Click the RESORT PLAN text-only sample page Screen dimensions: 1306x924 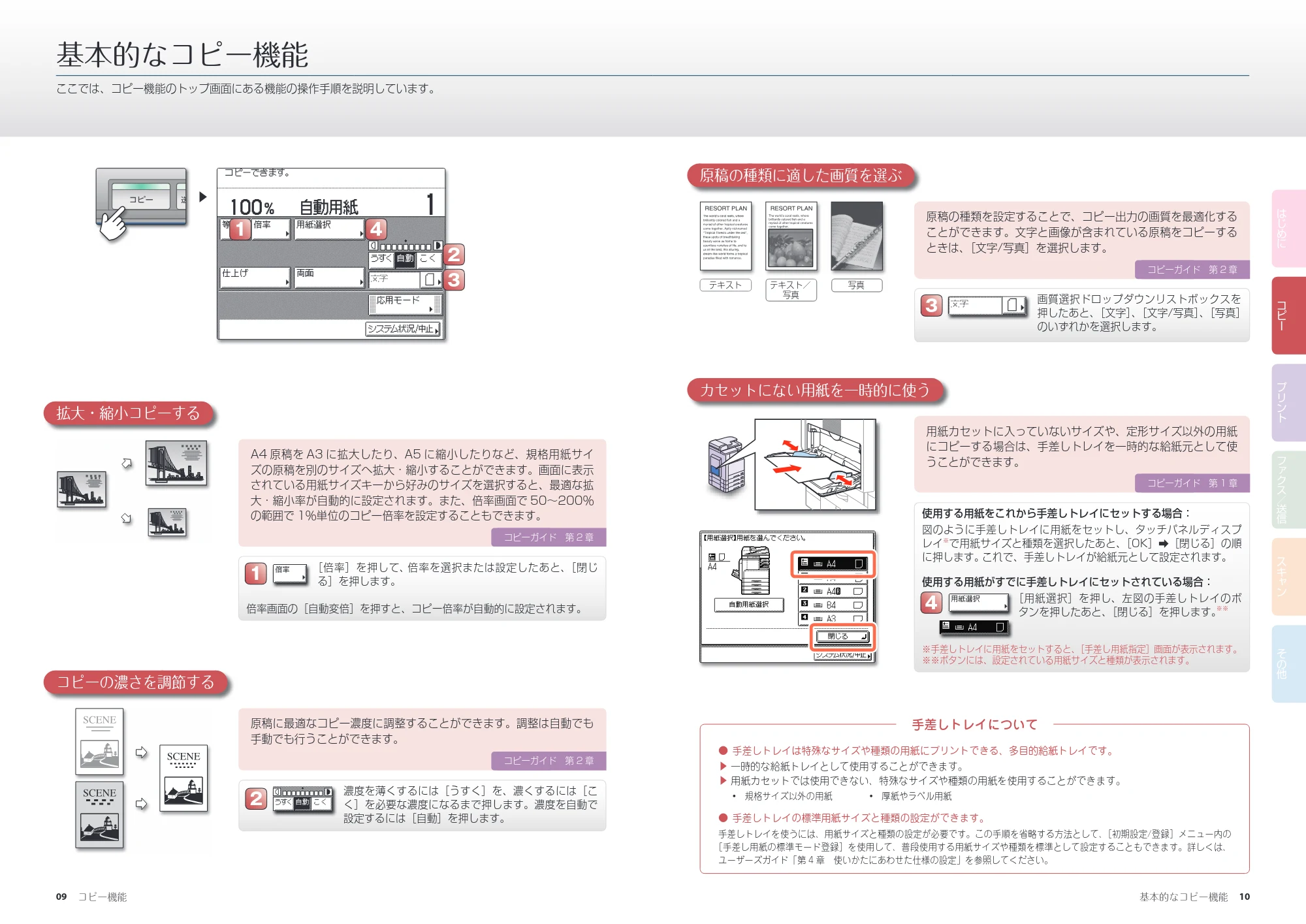tap(725, 236)
